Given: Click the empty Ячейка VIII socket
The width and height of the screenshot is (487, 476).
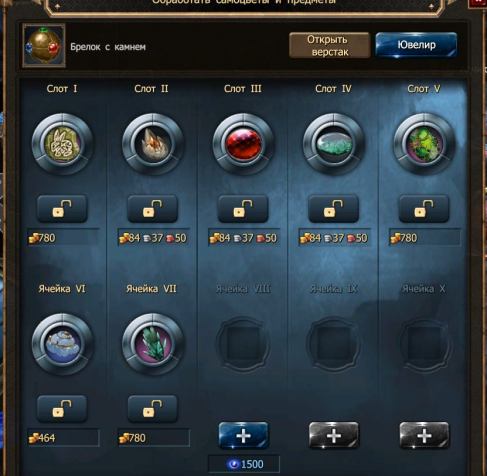Looking at the screenshot, I should point(243,343).
